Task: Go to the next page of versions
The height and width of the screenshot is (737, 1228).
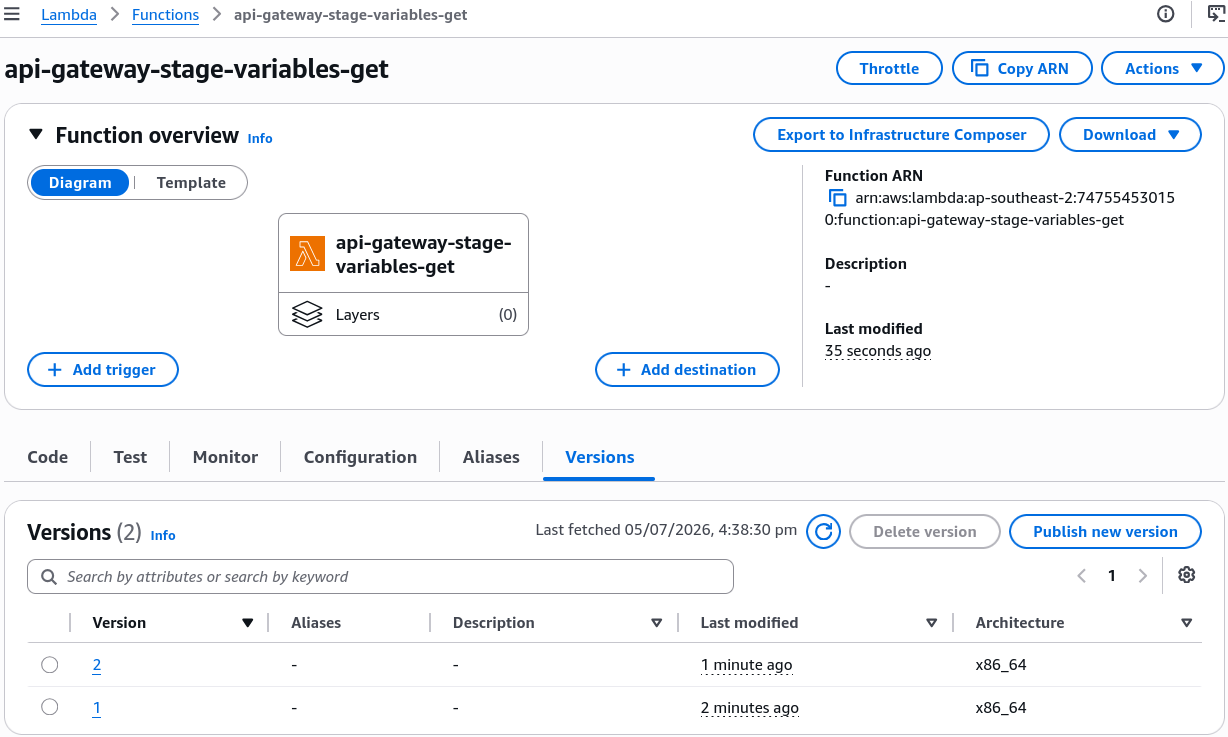Action: tap(1142, 576)
